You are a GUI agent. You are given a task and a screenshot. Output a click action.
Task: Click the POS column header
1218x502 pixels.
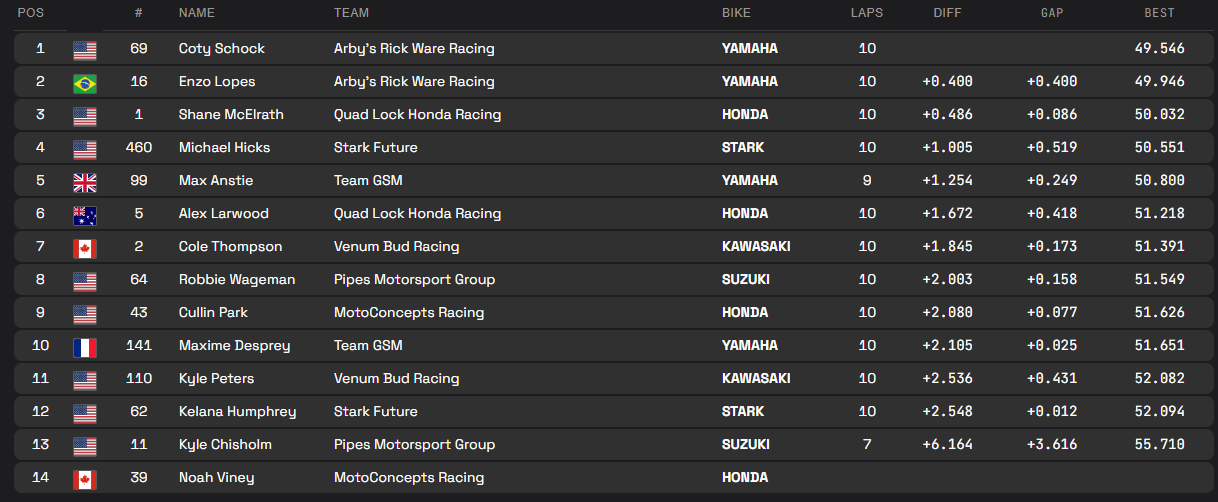pos(30,13)
